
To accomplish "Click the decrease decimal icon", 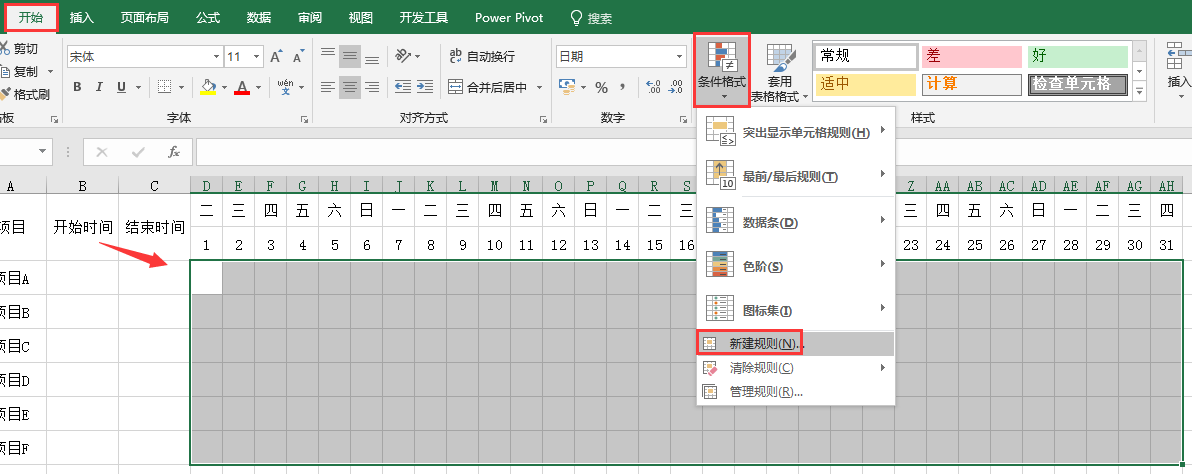I will pyautogui.click(x=674, y=87).
